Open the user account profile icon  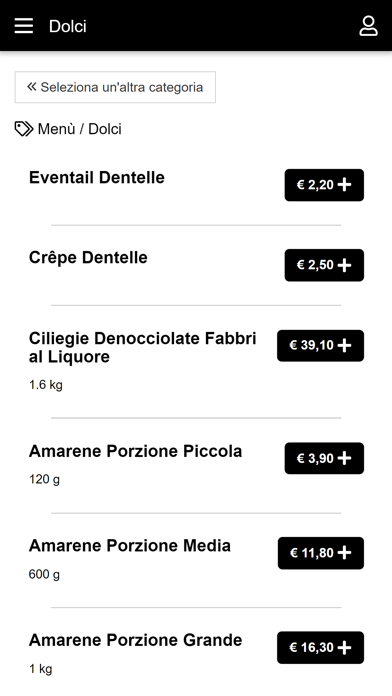point(368,26)
